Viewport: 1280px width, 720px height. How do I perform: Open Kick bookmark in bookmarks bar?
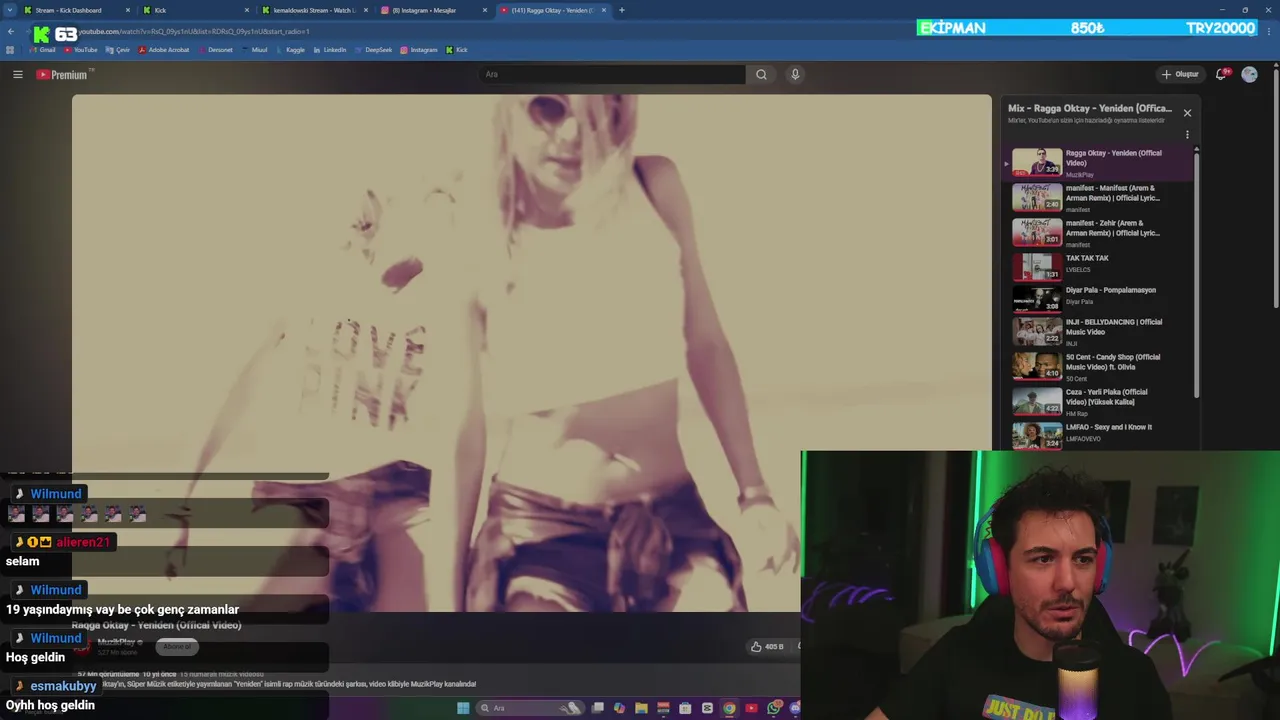[457, 50]
